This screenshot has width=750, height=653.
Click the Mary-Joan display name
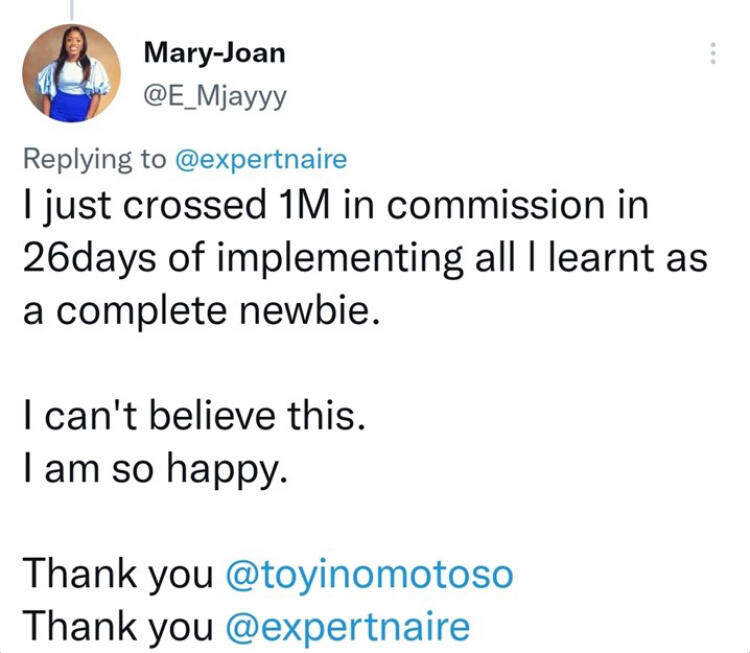[214, 52]
